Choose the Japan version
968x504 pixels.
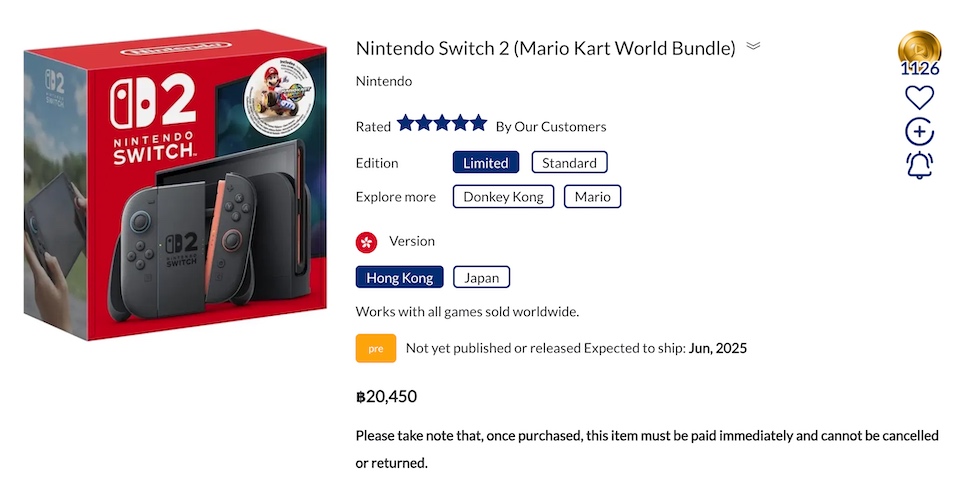coord(481,277)
